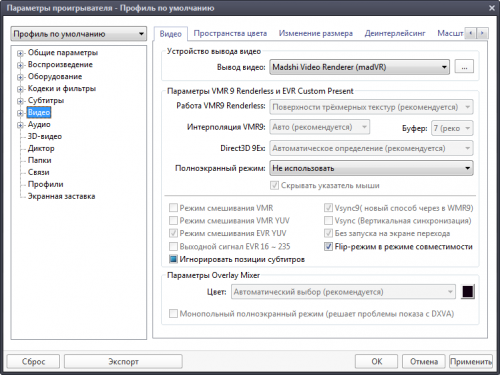Click the ellipsis button next to video output
The width and height of the screenshot is (500, 375).
tap(464, 67)
